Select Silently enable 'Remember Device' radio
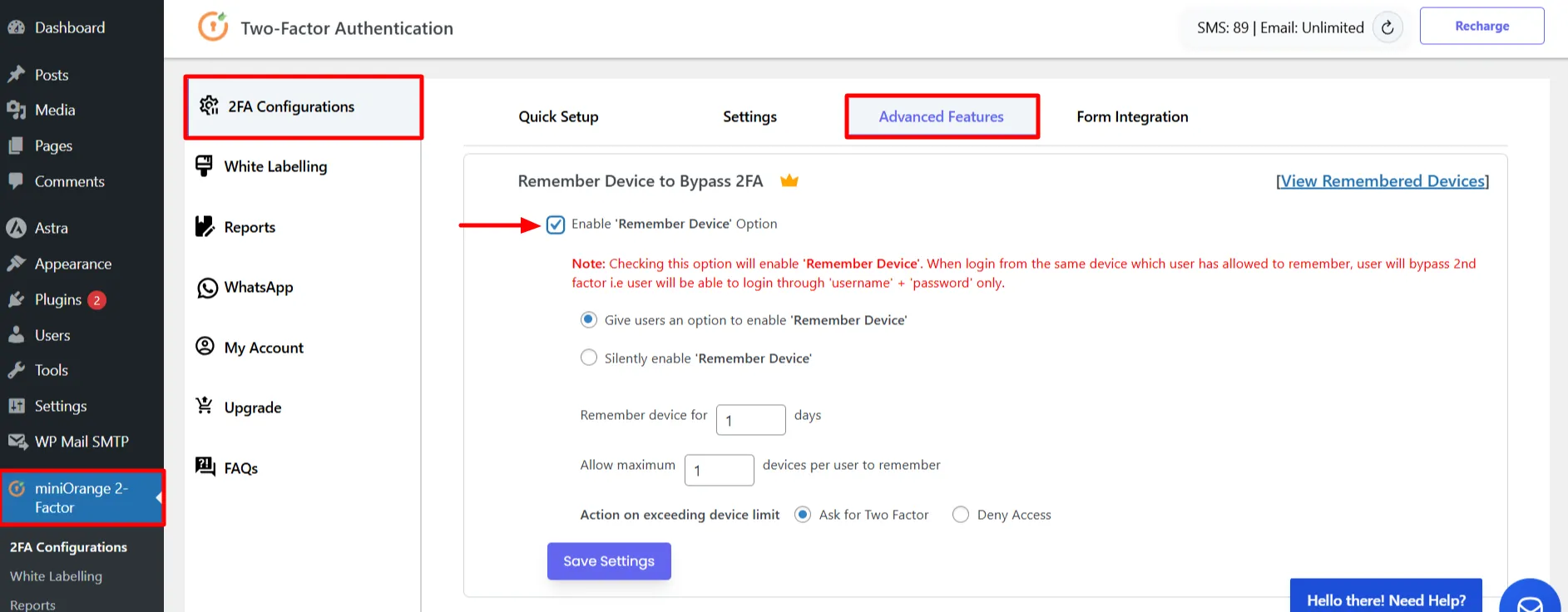This screenshot has width=1568, height=612. (x=589, y=358)
